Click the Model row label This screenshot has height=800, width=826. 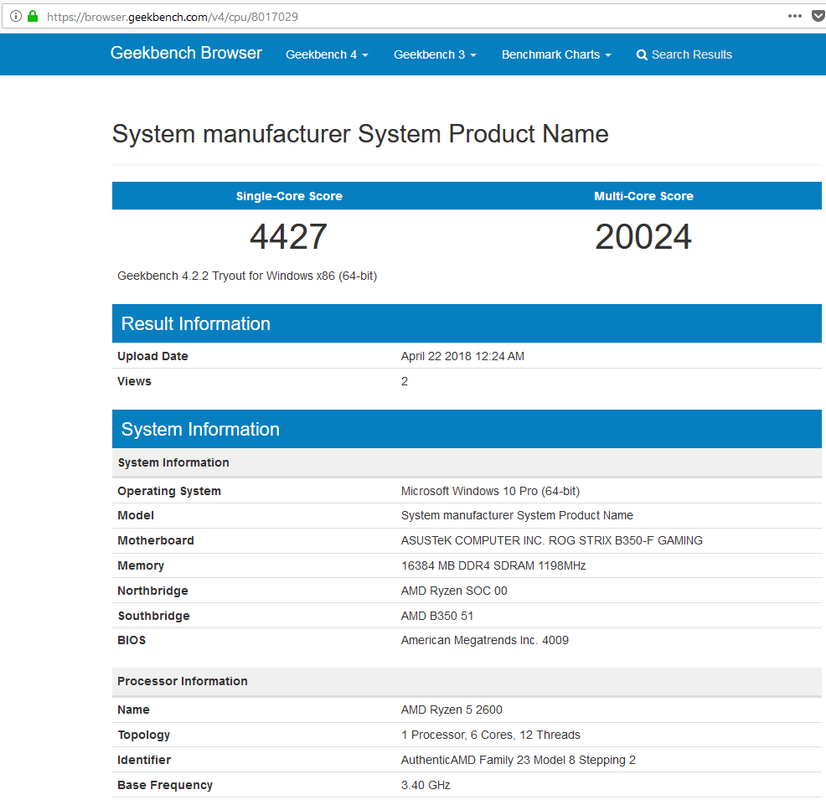point(136,515)
